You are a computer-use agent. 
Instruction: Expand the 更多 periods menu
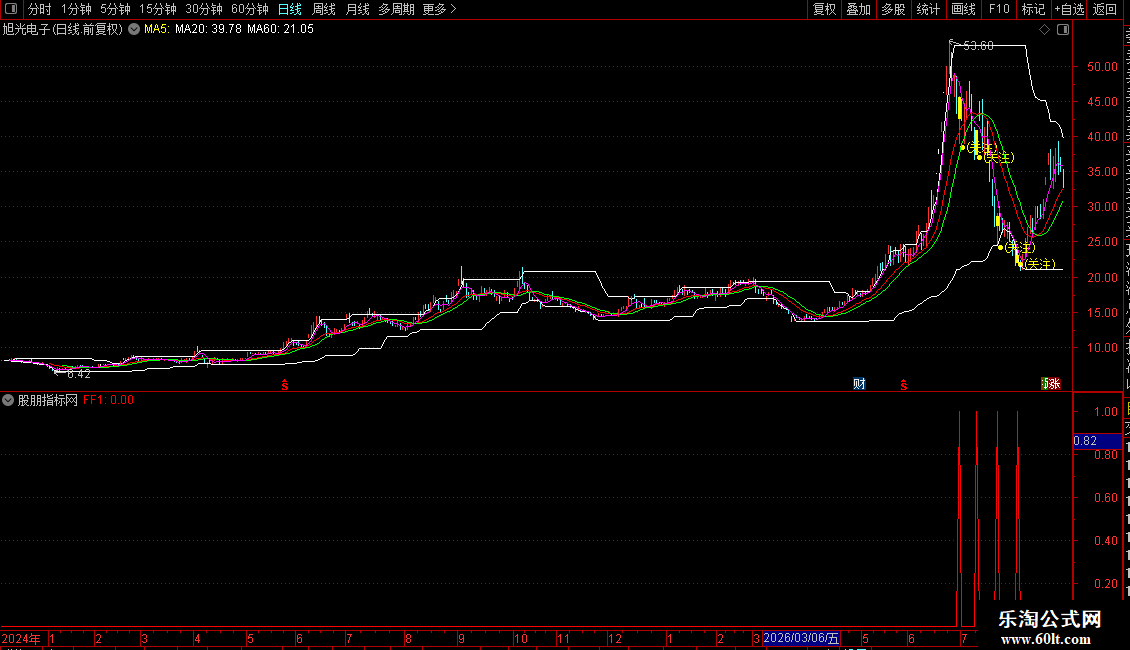[439, 9]
